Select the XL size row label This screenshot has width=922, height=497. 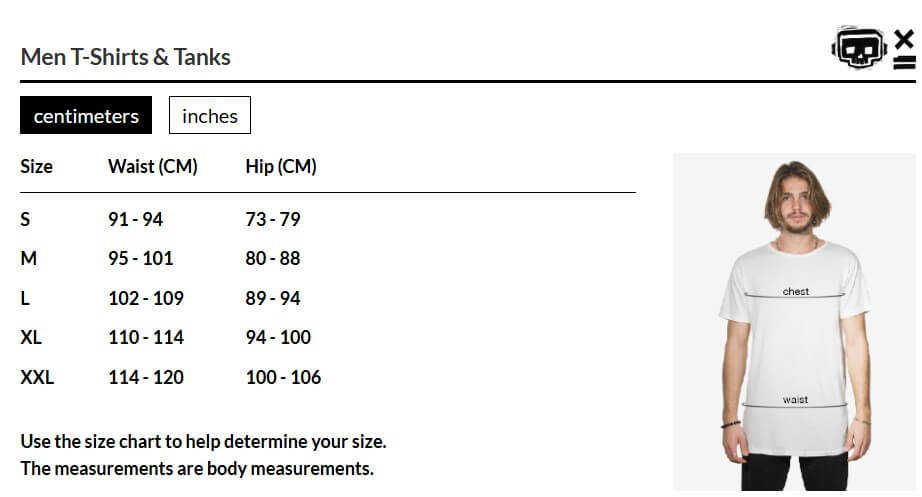[x=31, y=337]
